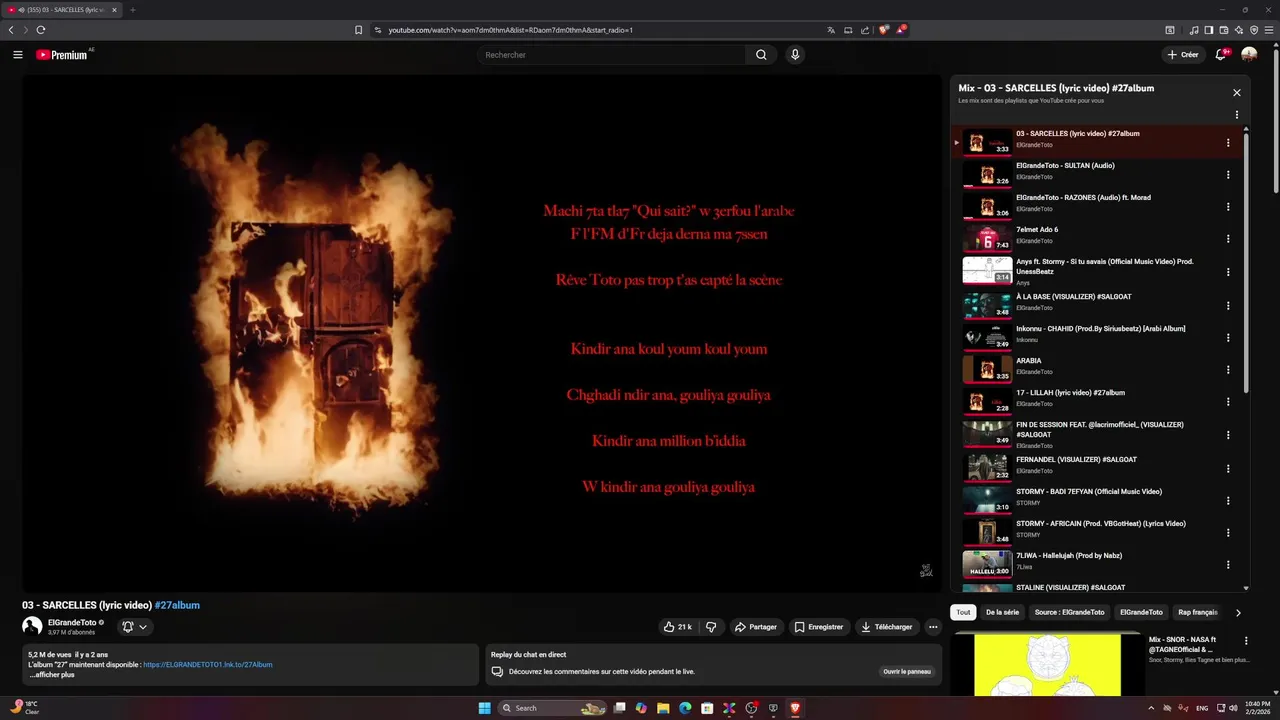Image resolution: width=1280 pixels, height=720 pixels.
Task: Reload the page in the browser
Action: (x=41, y=30)
